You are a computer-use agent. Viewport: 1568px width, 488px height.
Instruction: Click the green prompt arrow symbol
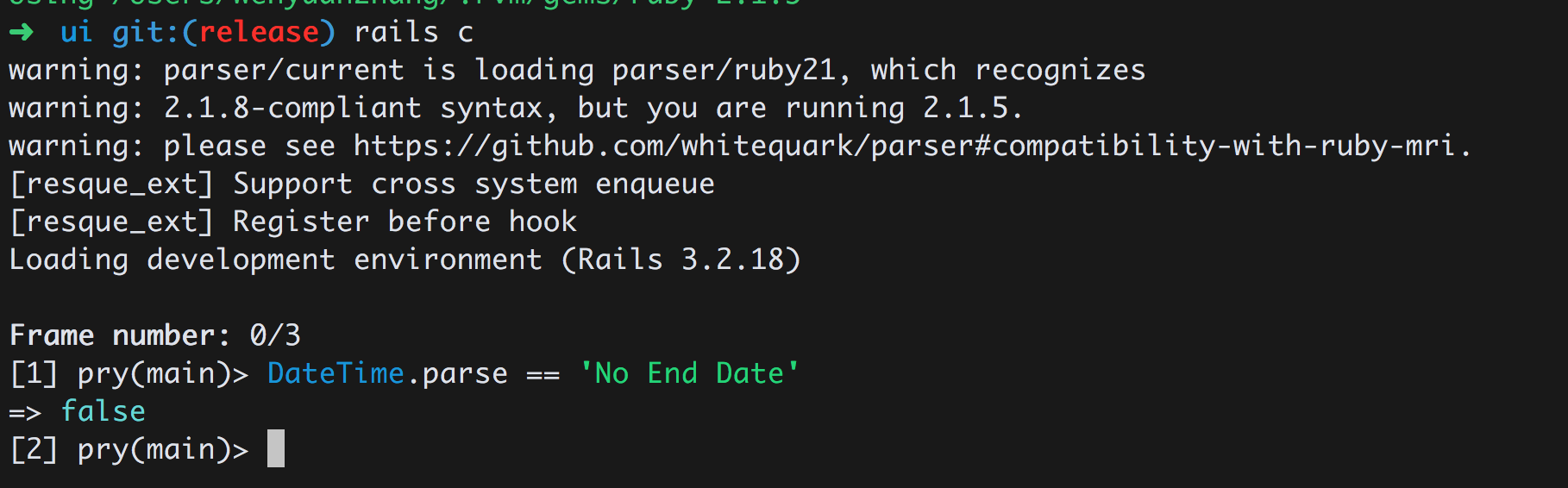22,33
